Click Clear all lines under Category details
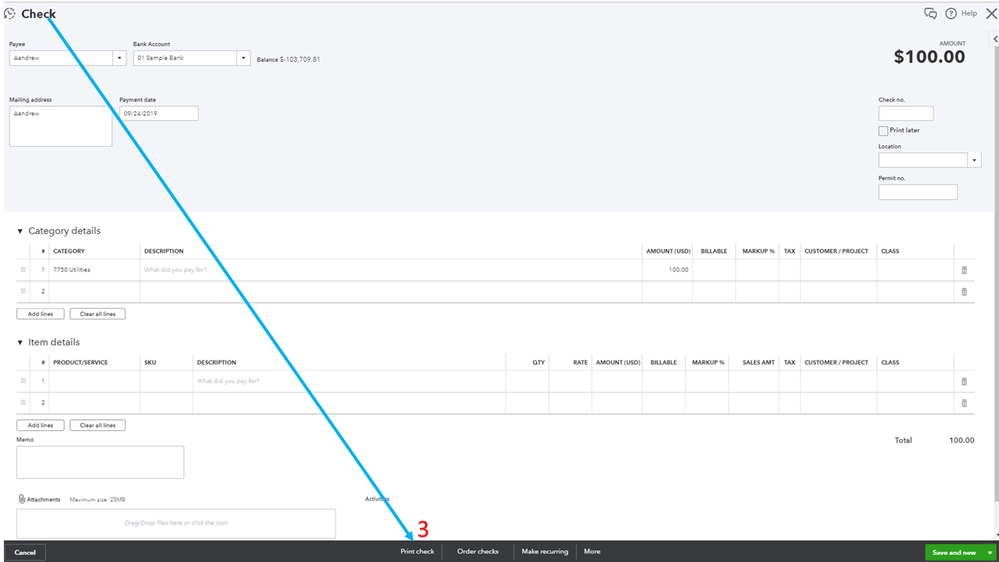This screenshot has width=999, height=562. (x=97, y=314)
